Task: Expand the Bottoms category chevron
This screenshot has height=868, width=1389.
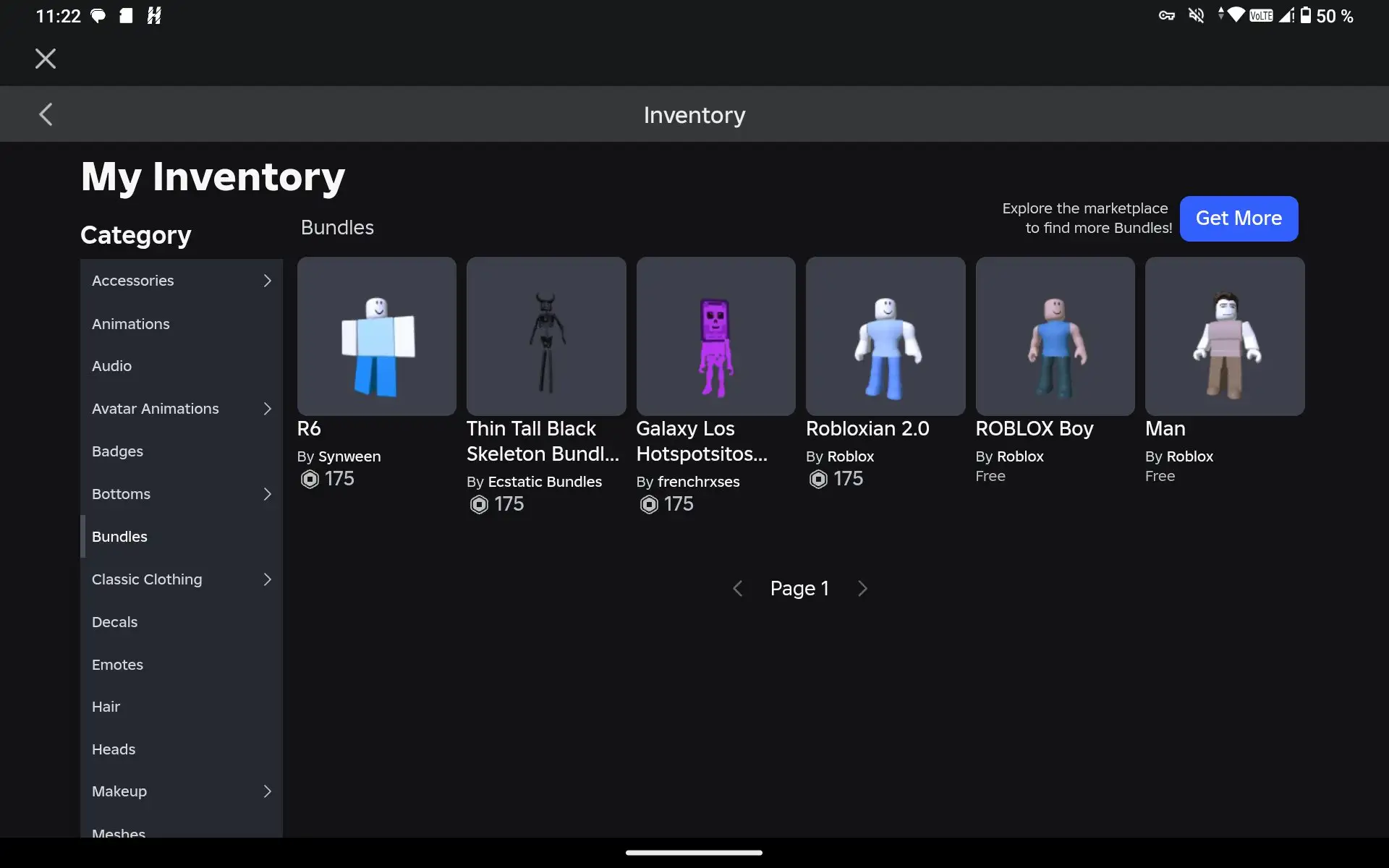Action: click(x=267, y=494)
